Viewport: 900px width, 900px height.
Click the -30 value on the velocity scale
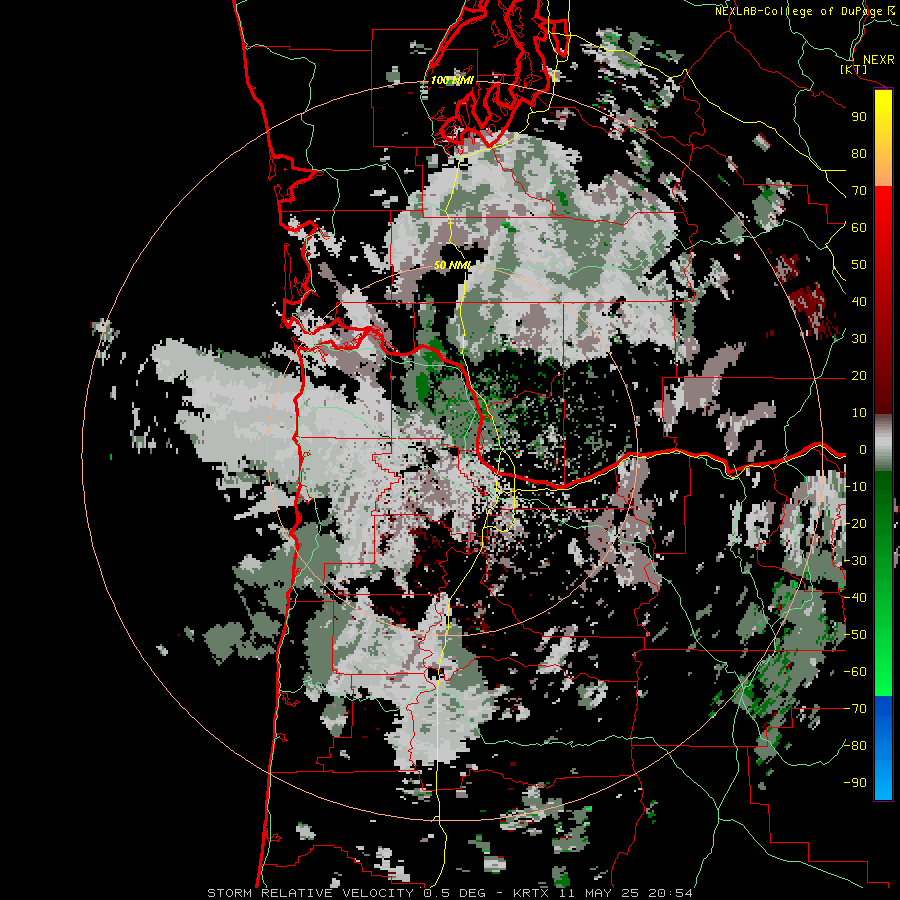(855, 561)
